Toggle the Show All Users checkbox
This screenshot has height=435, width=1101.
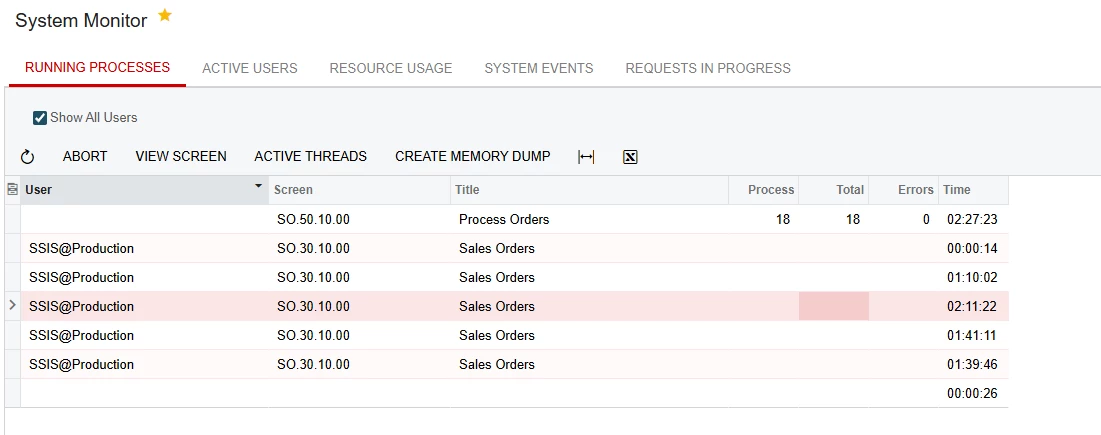[x=40, y=118]
